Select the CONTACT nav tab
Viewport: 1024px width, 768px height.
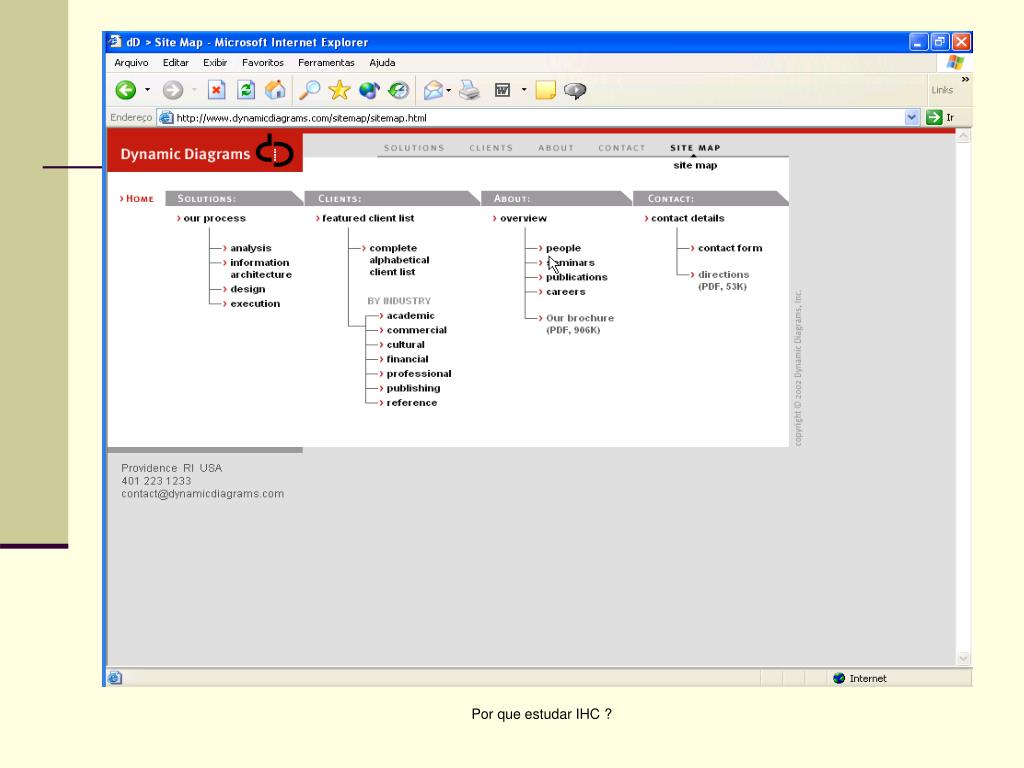(622, 148)
